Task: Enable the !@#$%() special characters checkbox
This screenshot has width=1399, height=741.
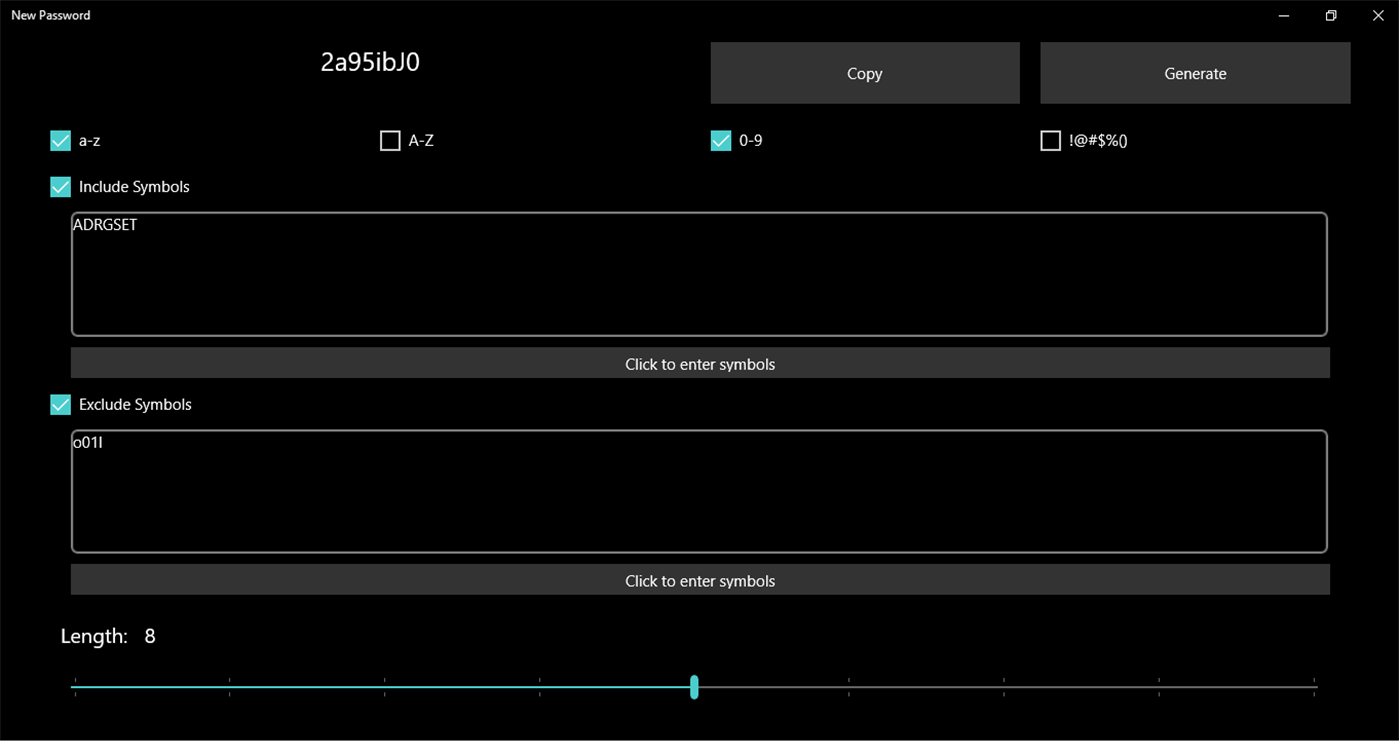Action: pyautogui.click(x=1050, y=140)
